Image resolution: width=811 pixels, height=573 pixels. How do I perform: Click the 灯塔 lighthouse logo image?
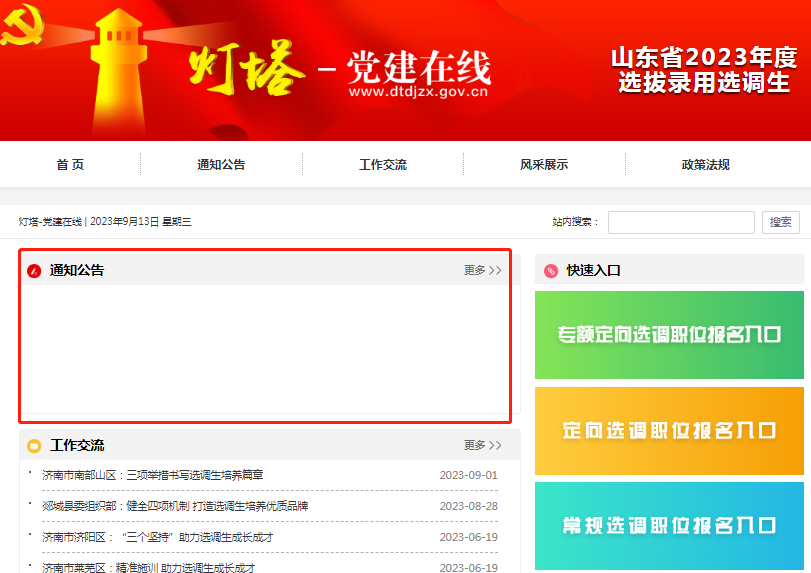pos(118,72)
